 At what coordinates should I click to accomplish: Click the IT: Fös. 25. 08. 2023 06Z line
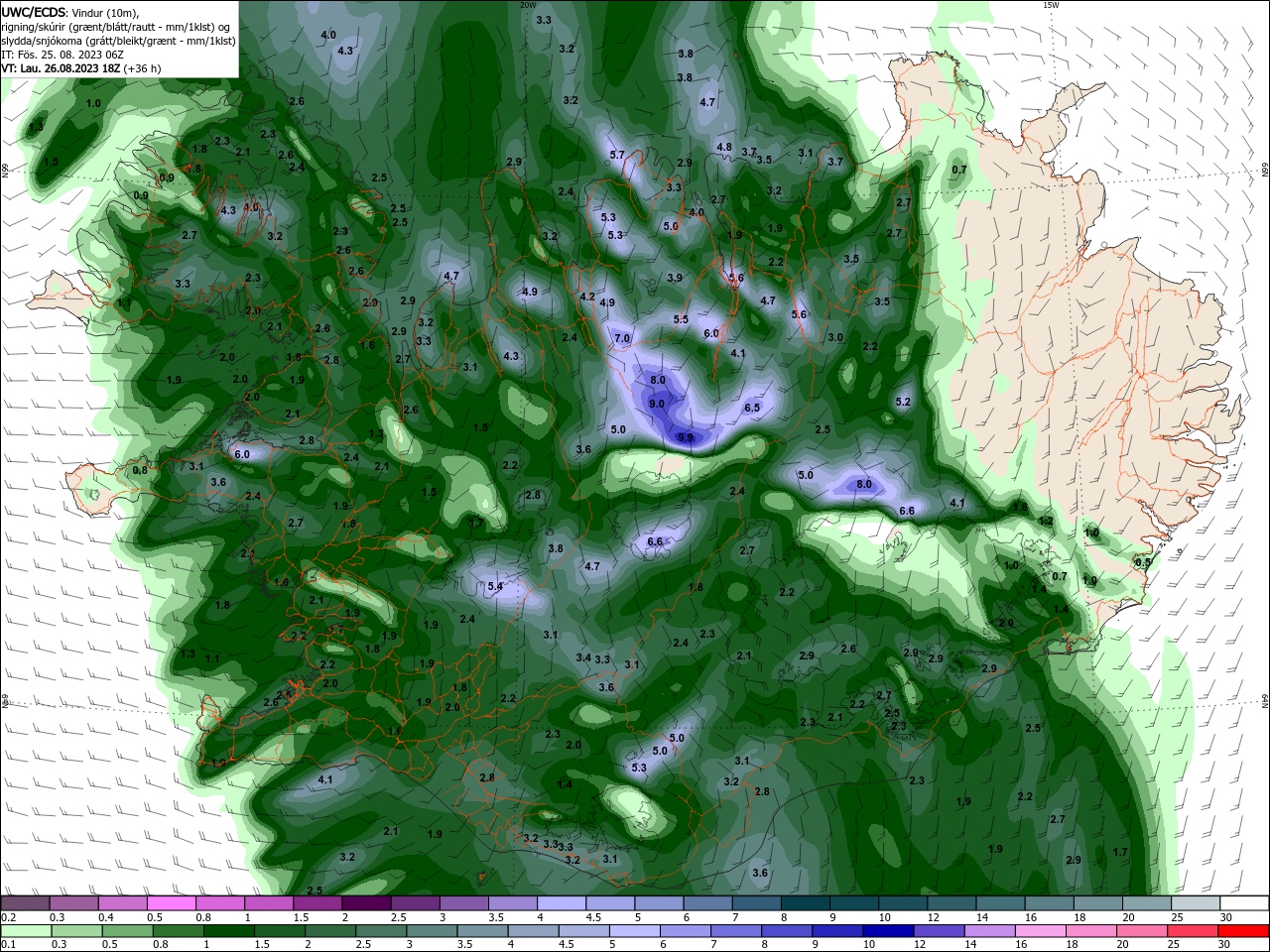pos(63,55)
